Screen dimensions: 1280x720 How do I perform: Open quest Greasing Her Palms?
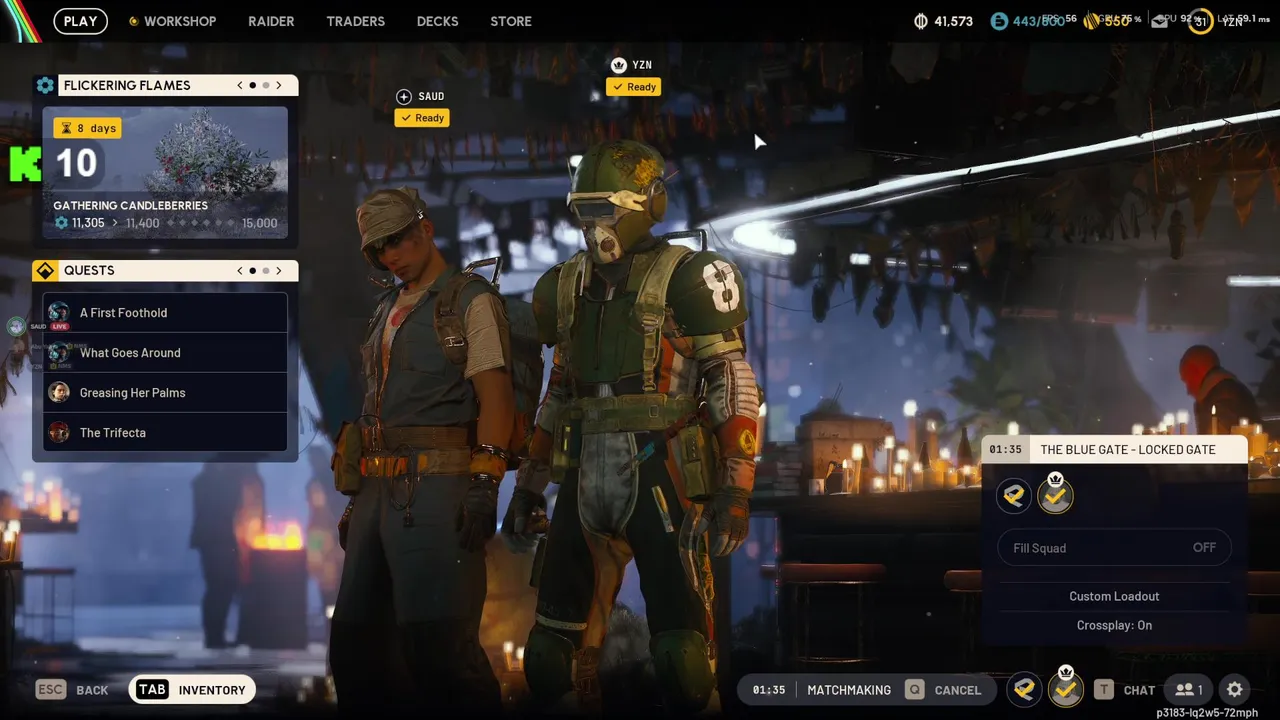tap(165, 392)
